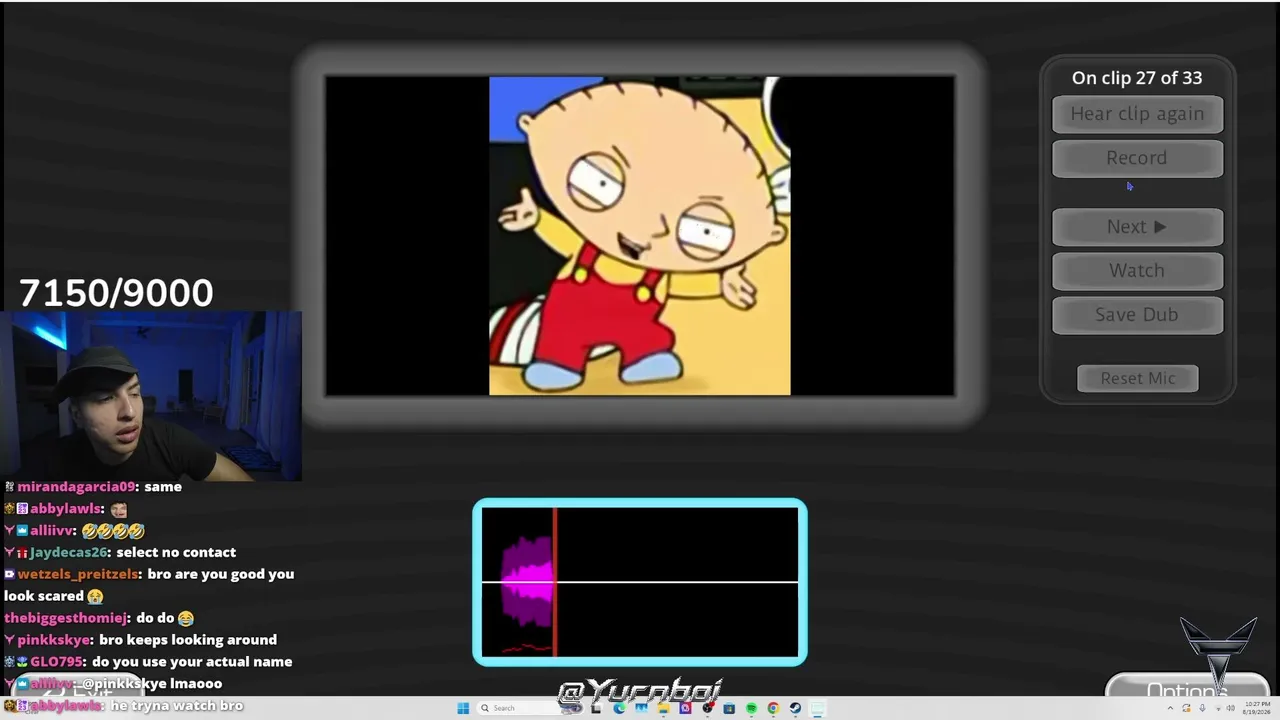Image resolution: width=1280 pixels, height=720 pixels.
Task: Click the sync update tray icon
Action: click(x=1186, y=708)
